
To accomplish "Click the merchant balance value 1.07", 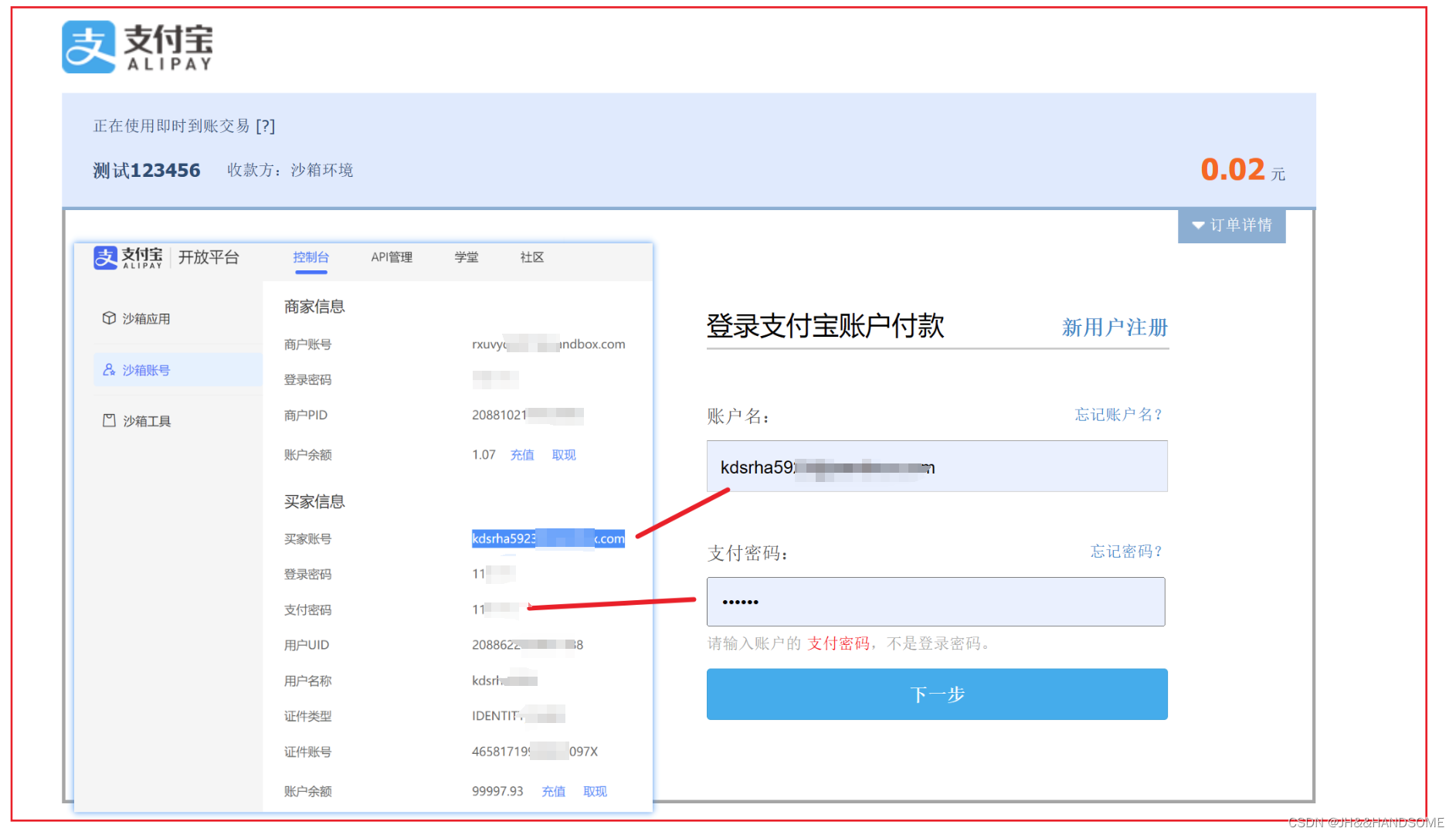I will pyautogui.click(x=484, y=455).
